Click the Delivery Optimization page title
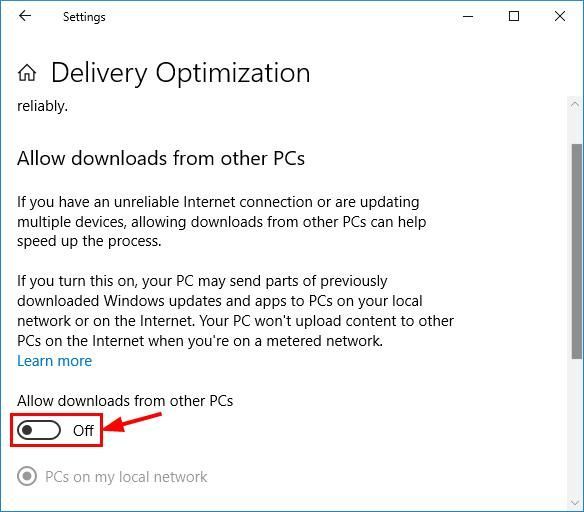The image size is (584, 512). coord(180,73)
